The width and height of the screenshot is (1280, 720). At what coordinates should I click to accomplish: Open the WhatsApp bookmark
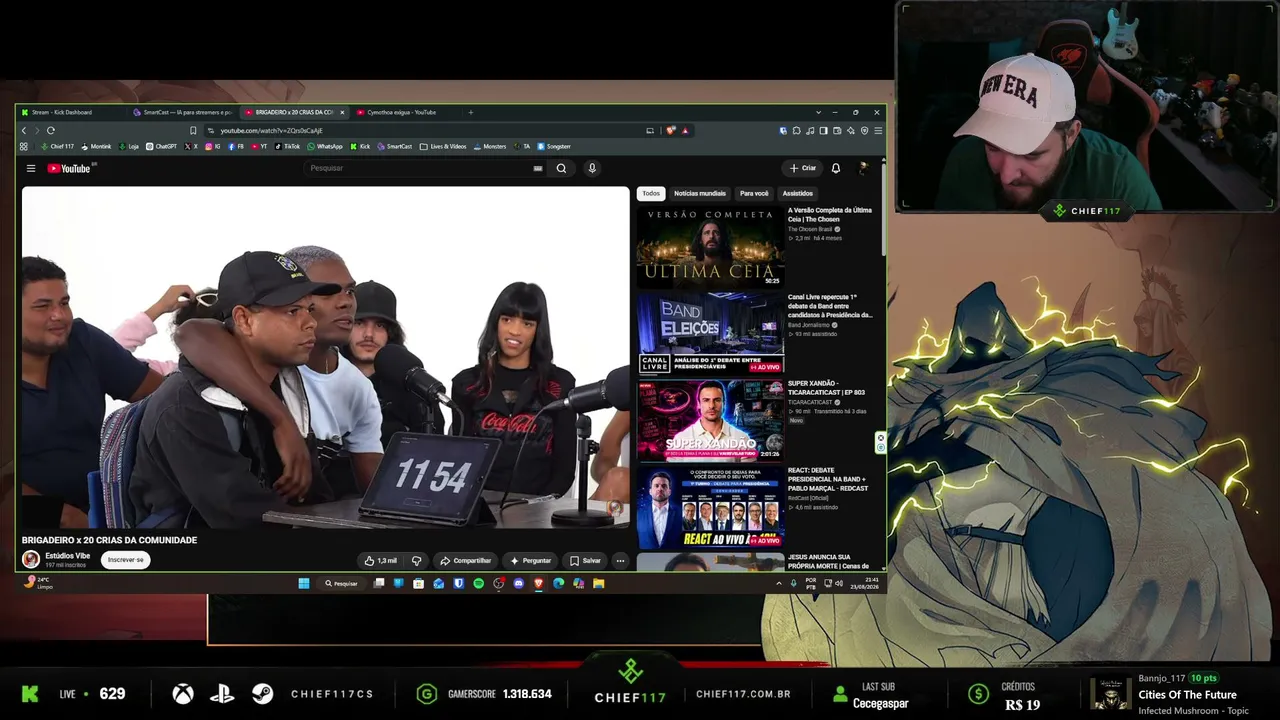325,146
